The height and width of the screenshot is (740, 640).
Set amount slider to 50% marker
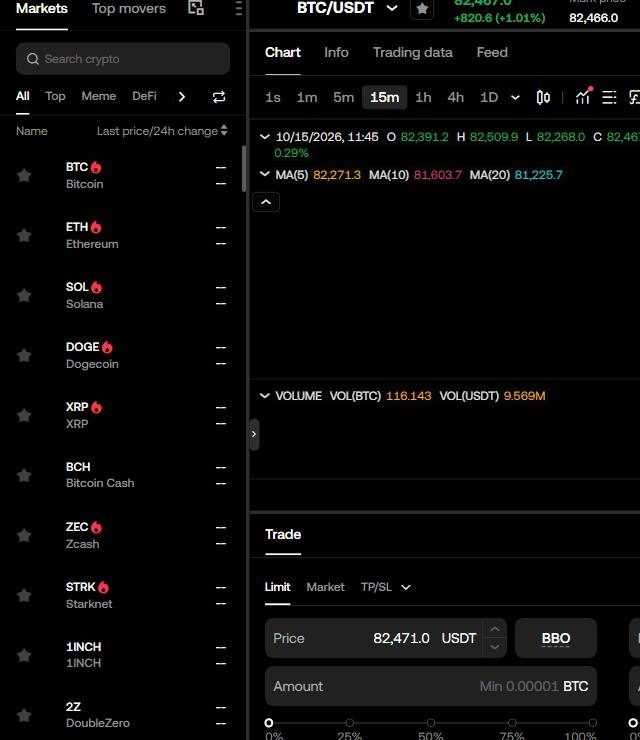click(x=431, y=723)
